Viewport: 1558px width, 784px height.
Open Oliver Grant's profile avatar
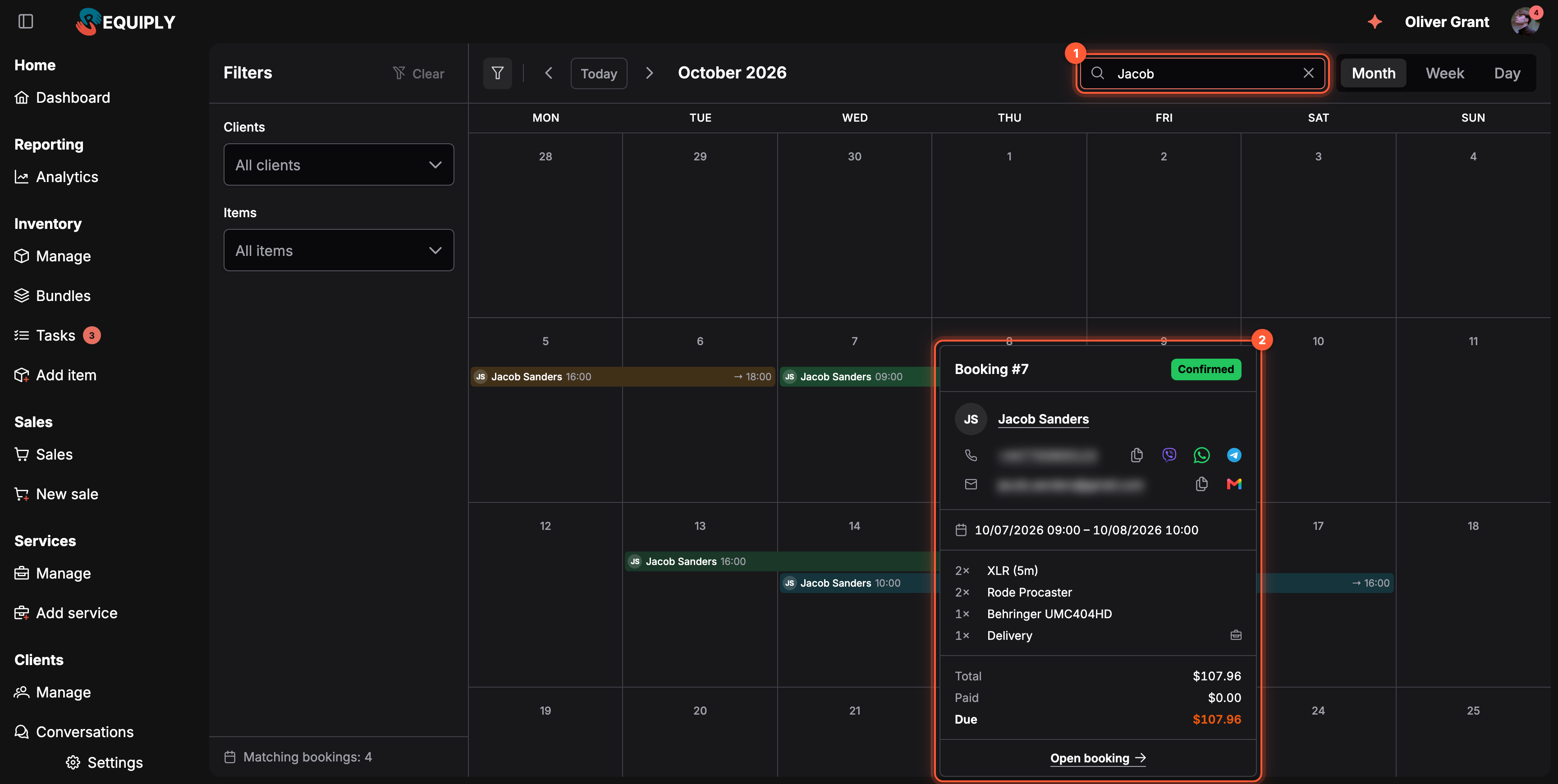click(1525, 22)
